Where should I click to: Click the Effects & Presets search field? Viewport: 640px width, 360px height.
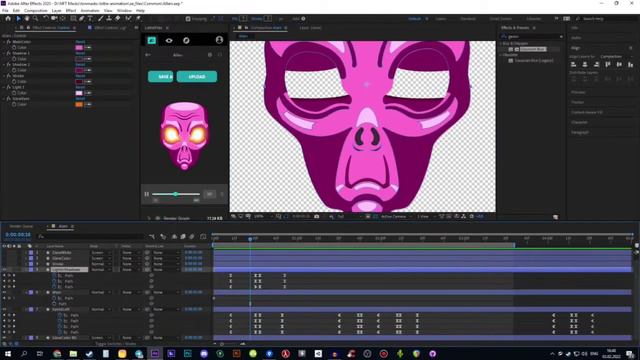pyautogui.click(x=533, y=37)
